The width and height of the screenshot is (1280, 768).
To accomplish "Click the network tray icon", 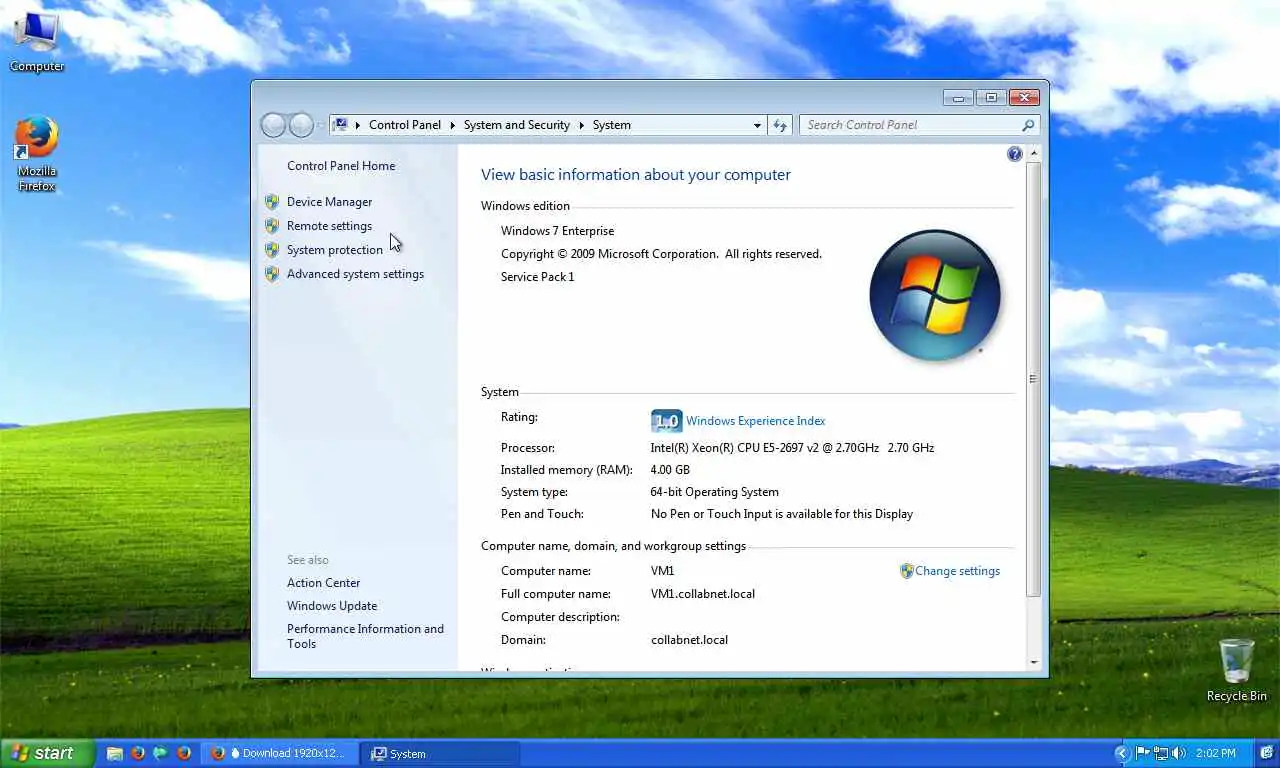I will coord(1160,753).
